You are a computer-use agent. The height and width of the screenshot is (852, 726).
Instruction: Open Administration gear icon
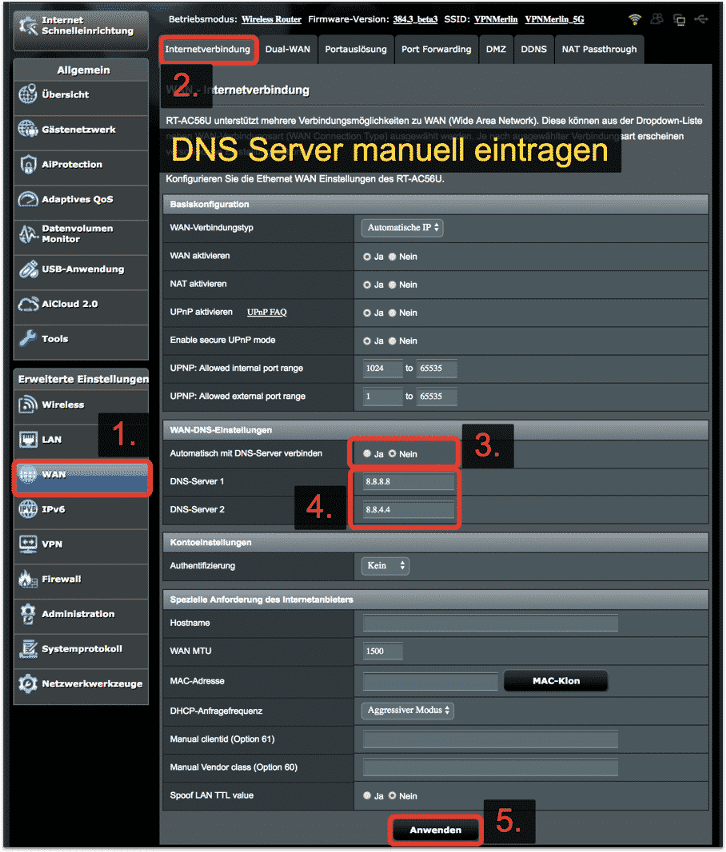pyautogui.click(x=28, y=613)
